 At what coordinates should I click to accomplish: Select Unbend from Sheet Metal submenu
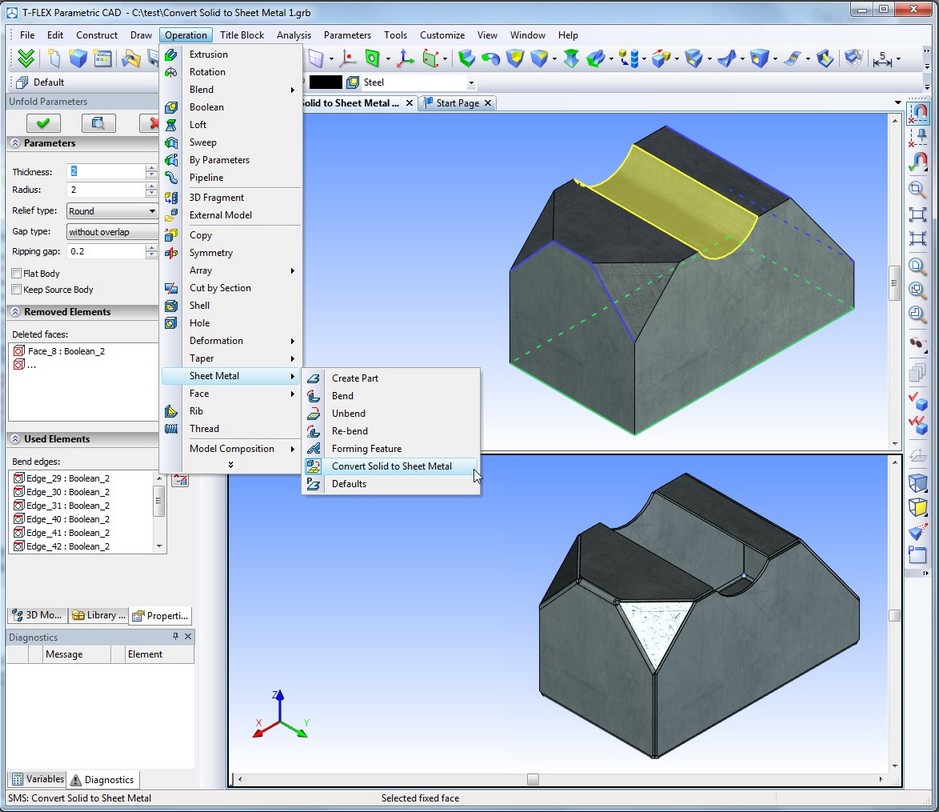[348, 413]
